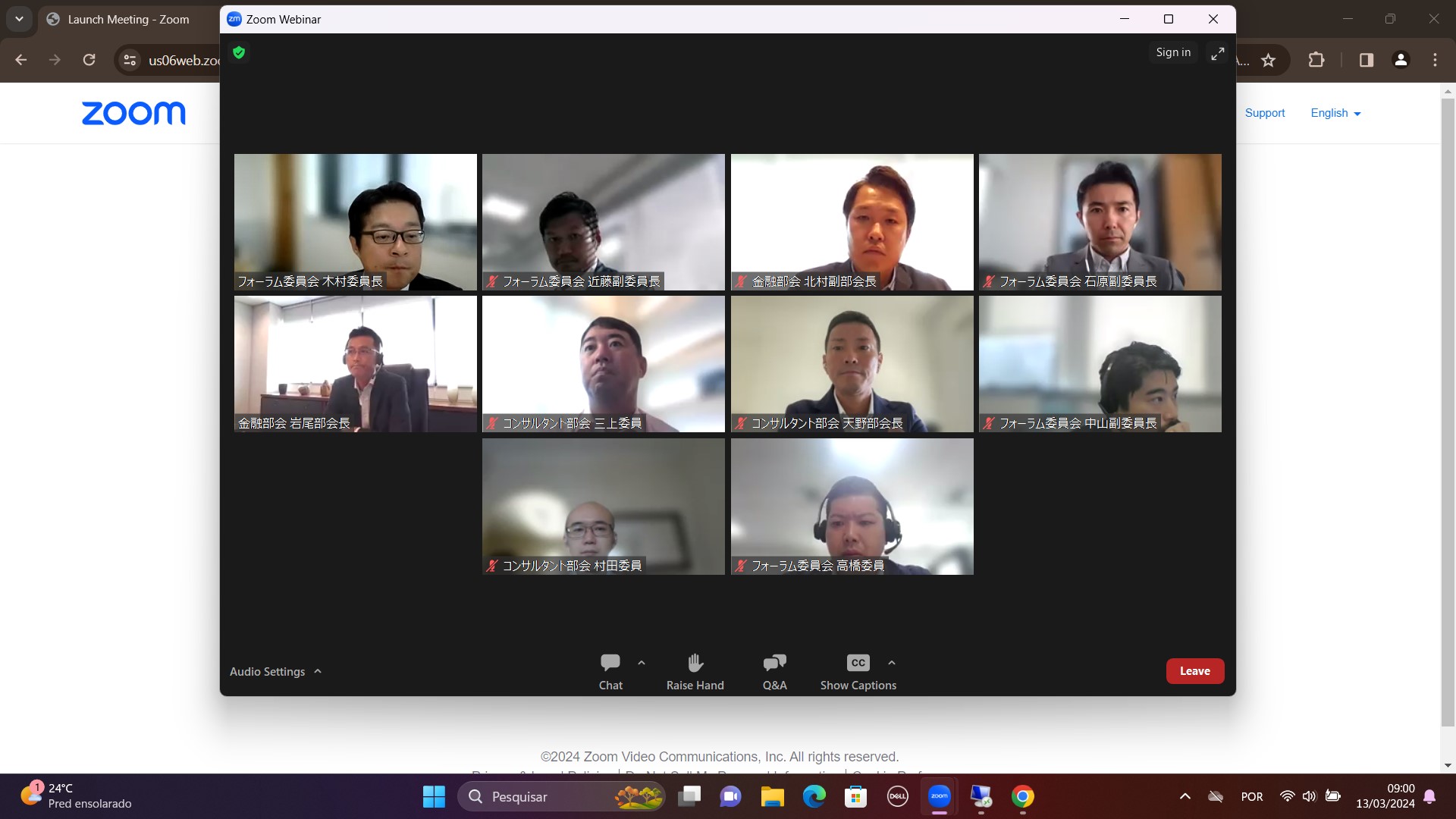Switch to Launch Meeting - Zoom tab
This screenshot has height=819, width=1456.
point(127,20)
